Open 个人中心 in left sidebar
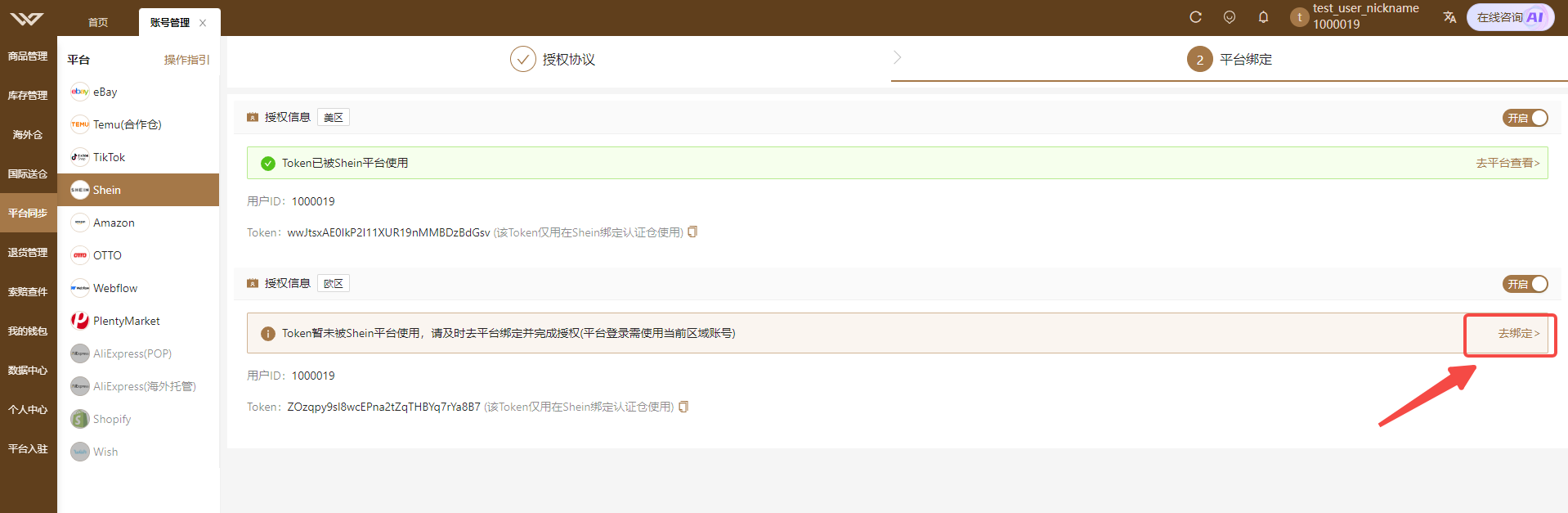 [28, 410]
